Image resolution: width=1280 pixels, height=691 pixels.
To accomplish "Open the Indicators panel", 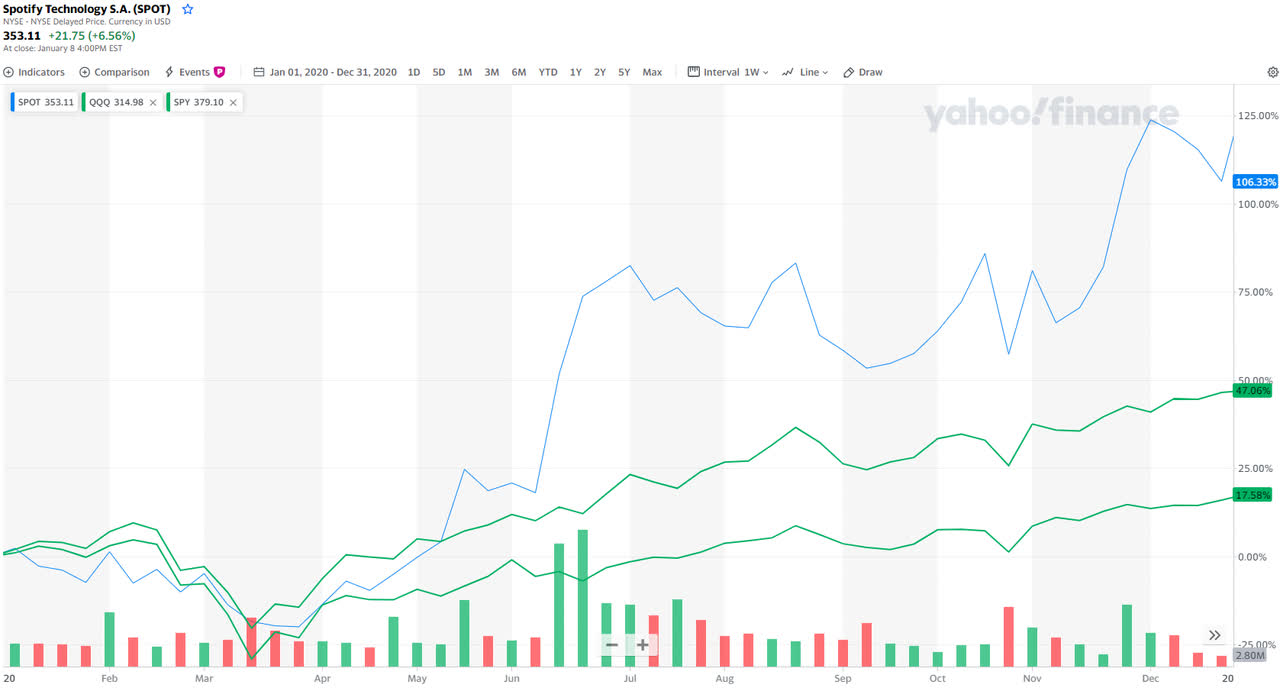I will click(x=33, y=72).
